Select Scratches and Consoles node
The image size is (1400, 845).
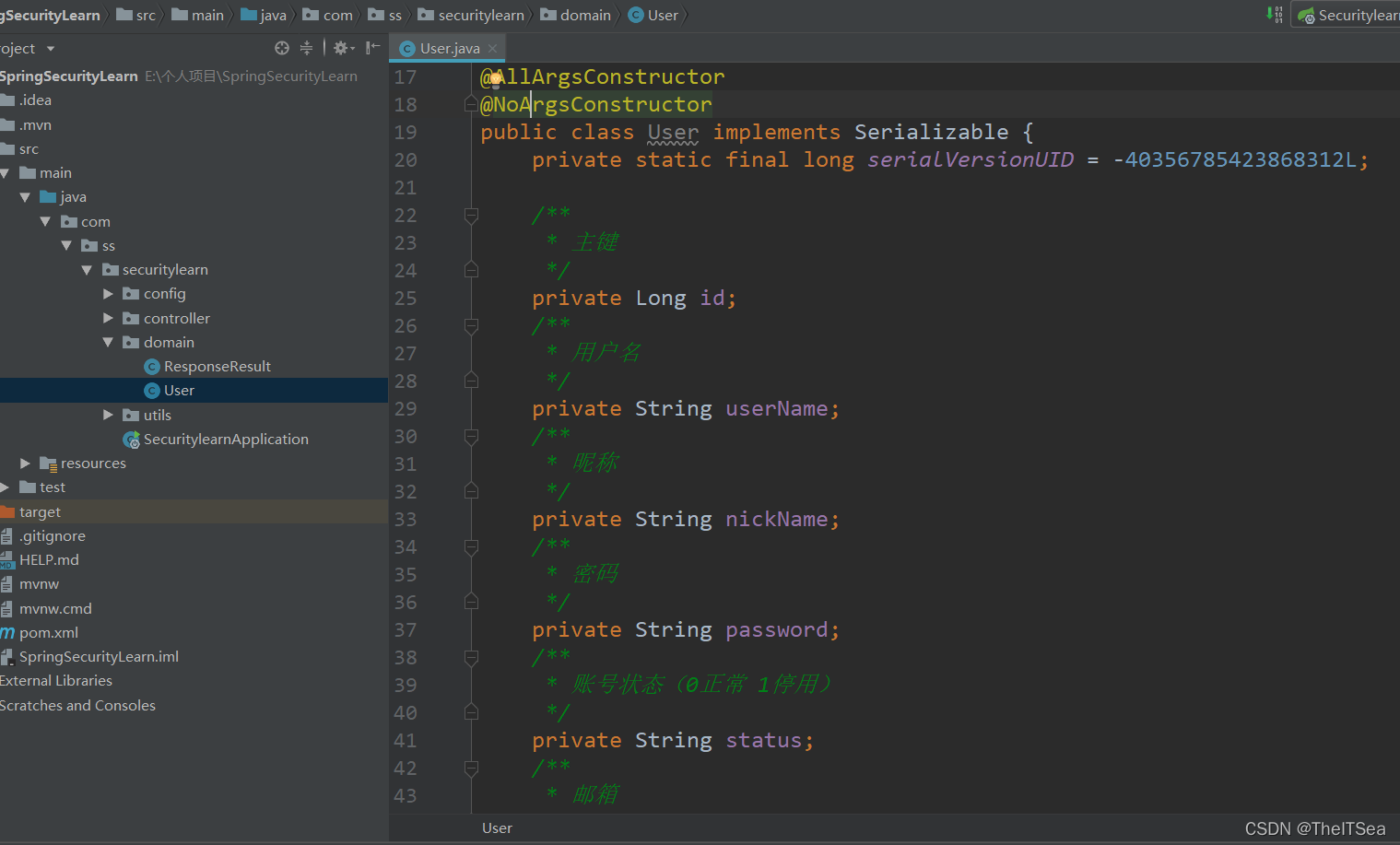(x=77, y=706)
